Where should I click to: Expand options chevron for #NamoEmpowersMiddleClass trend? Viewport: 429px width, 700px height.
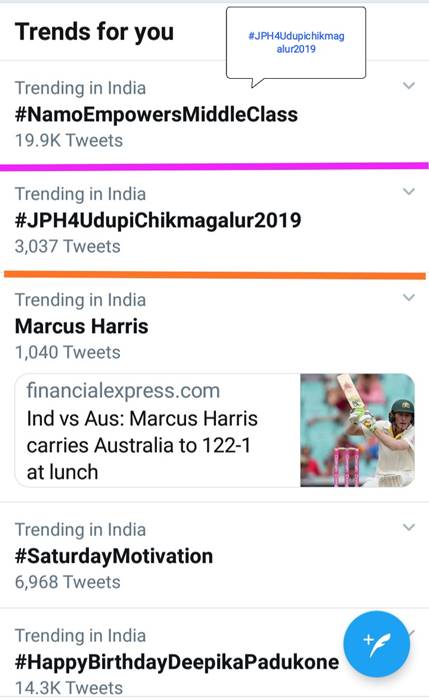coord(409,85)
